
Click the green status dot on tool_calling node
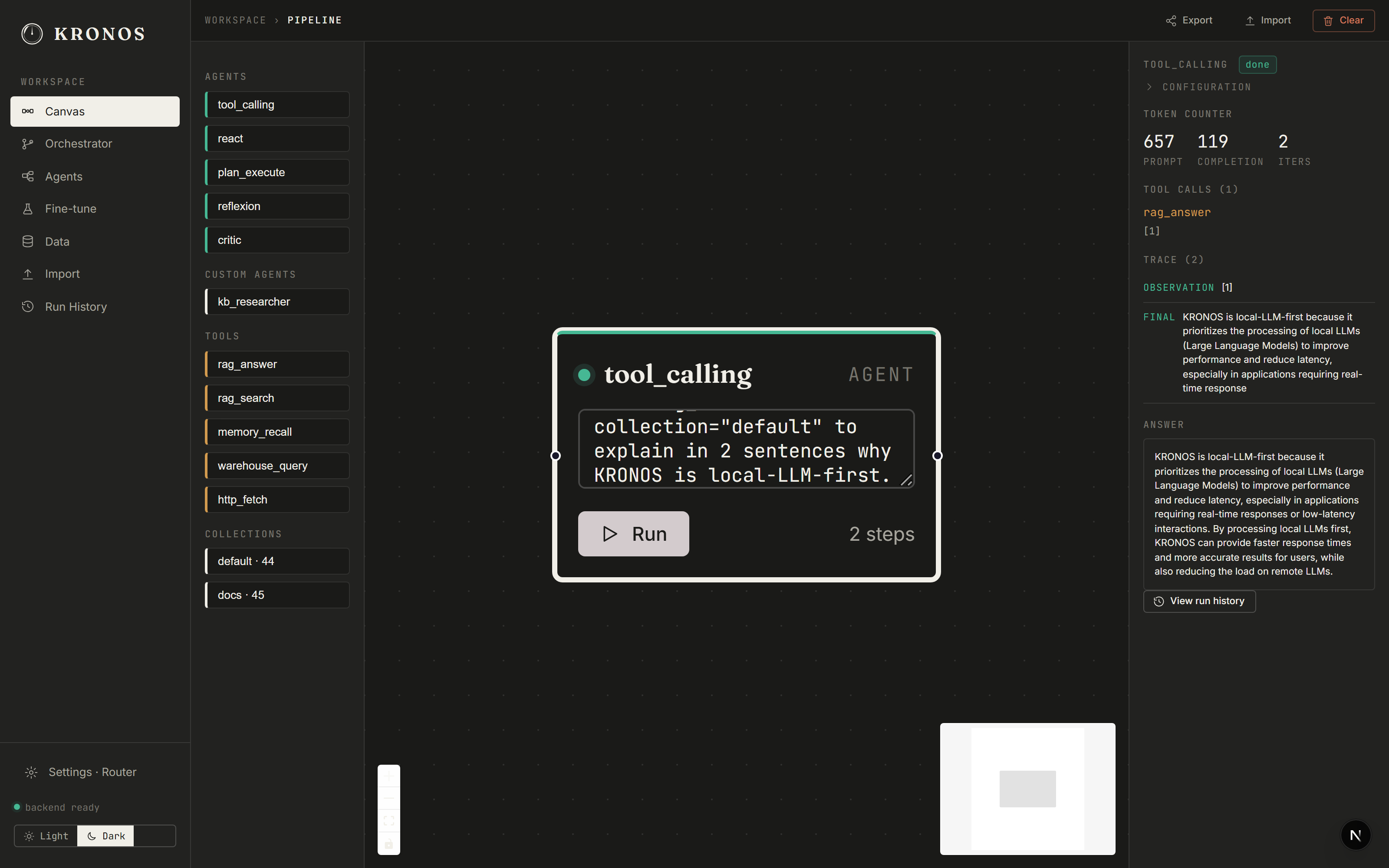pyautogui.click(x=584, y=375)
